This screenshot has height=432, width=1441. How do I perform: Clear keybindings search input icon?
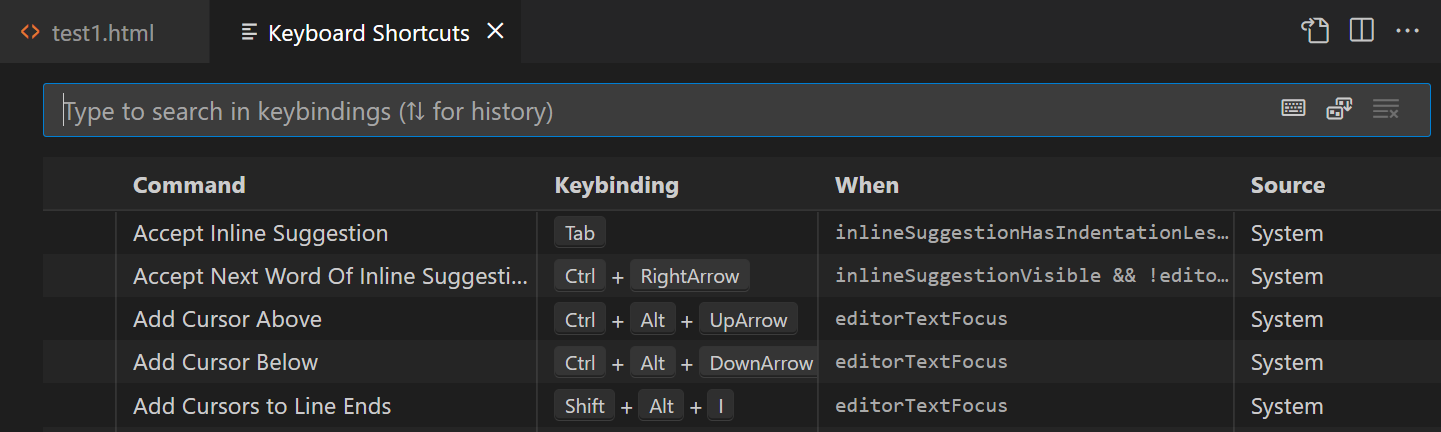1386,109
